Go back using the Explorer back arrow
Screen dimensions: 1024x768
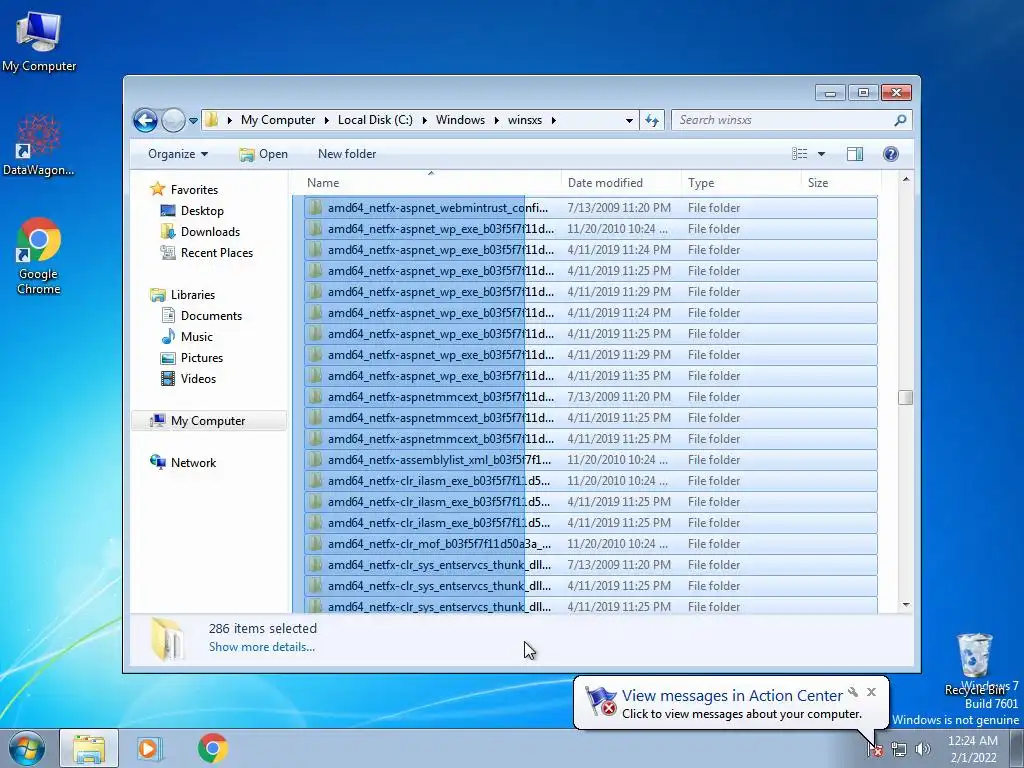pyautogui.click(x=145, y=120)
